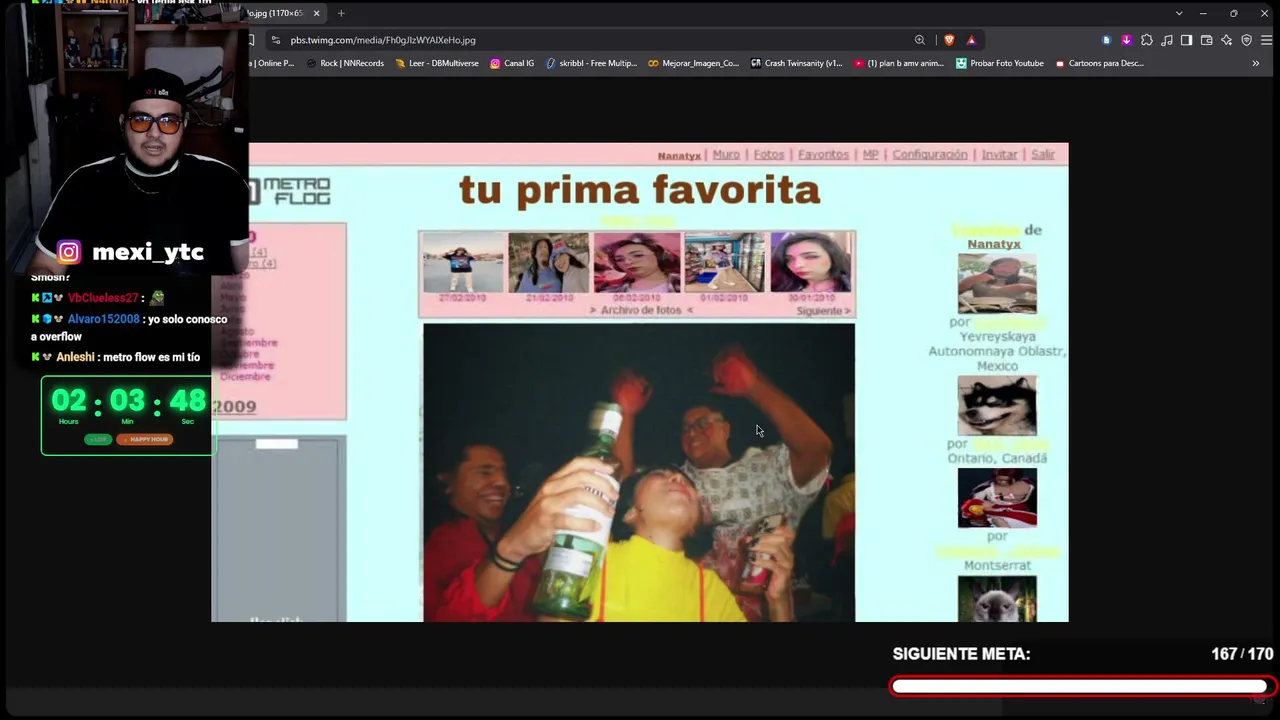The image size is (1280, 720).
Task: Go to the Muro page
Action: coord(726,155)
